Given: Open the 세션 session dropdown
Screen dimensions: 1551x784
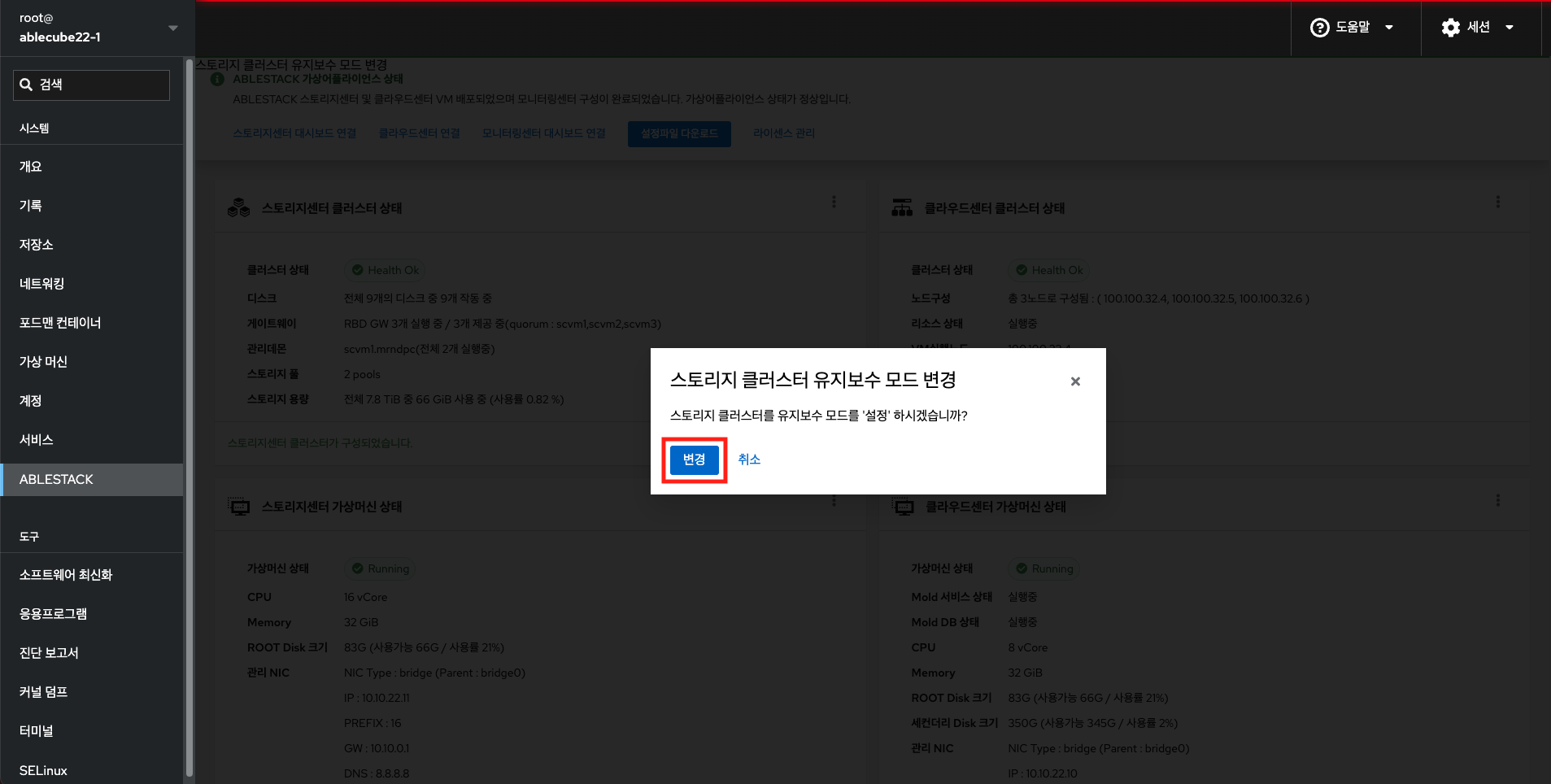Looking at the screenshot, I should pyautogui.click(x=1477, y=28).
